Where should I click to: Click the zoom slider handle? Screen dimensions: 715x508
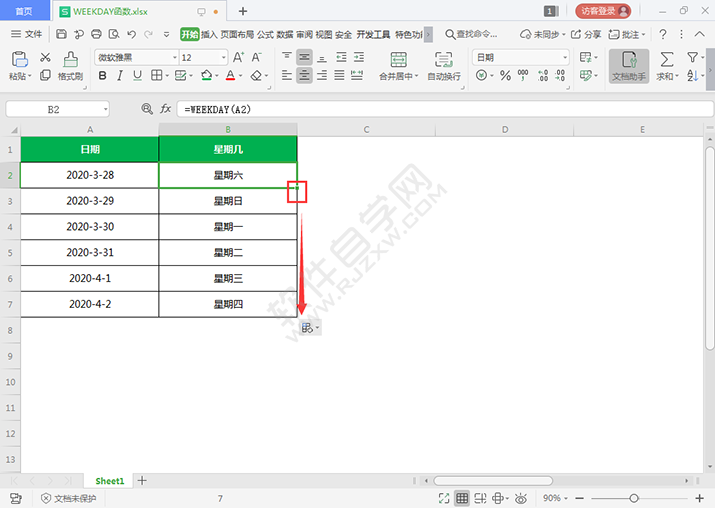pyautogui.click(x=634, y=498)
